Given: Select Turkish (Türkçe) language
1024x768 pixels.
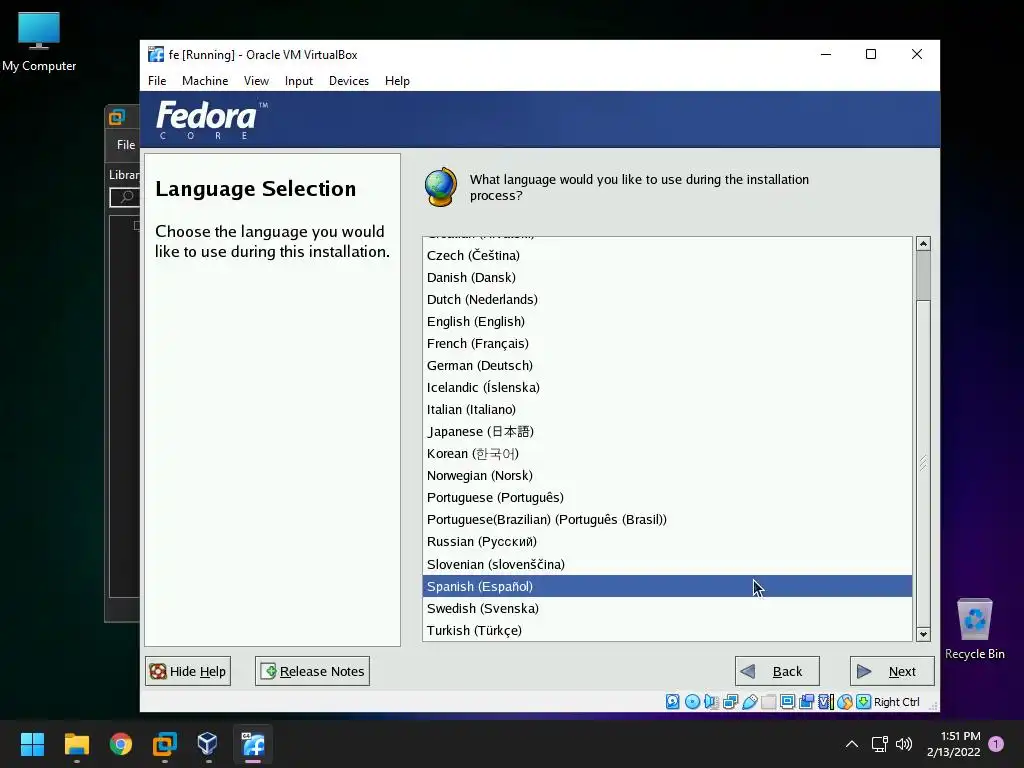Looking at the screenshot, I should click(667, 630).
